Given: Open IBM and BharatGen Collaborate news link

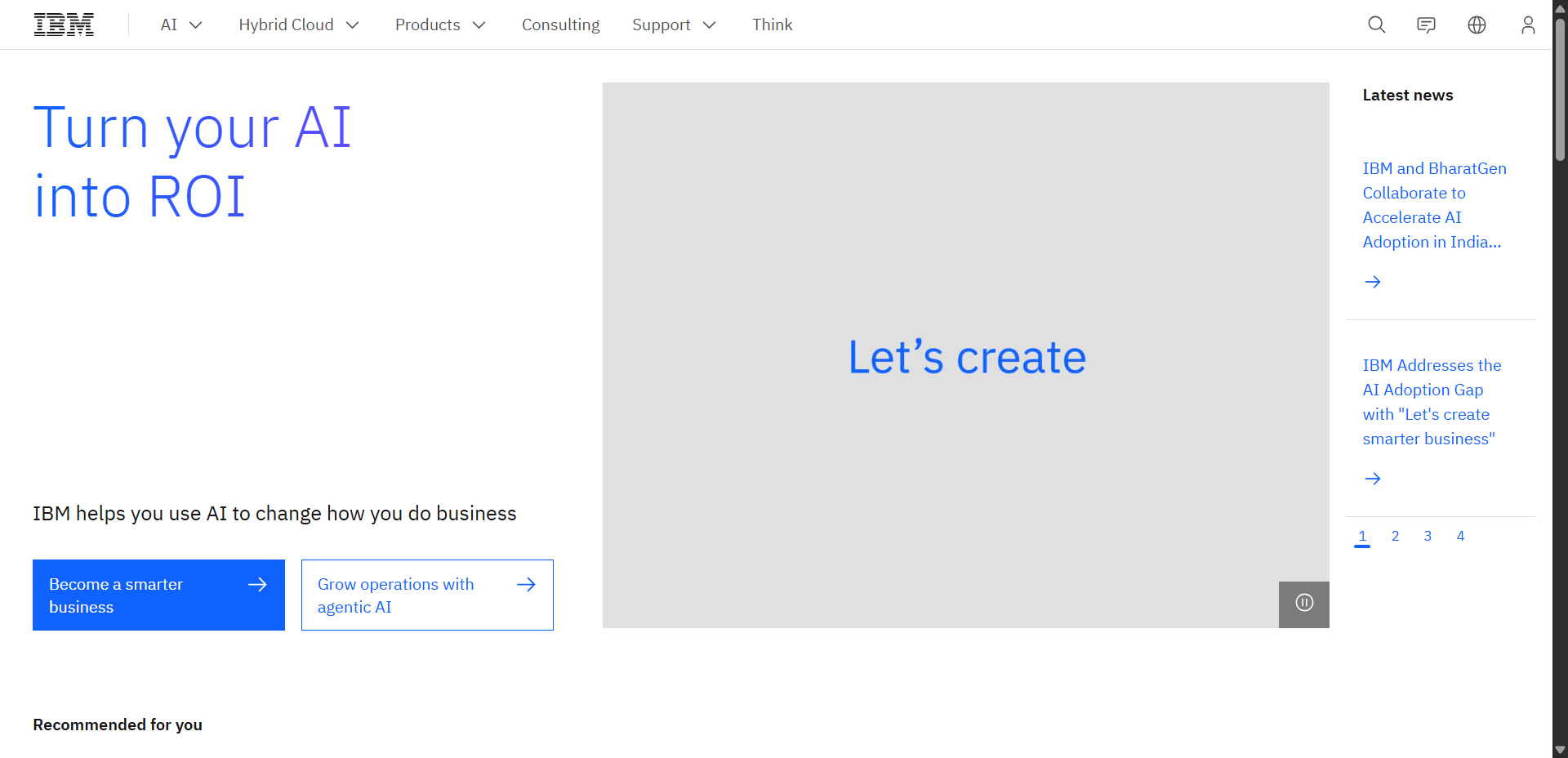Looking at the screenshot, I should pyautogui.click(x=1434, y=205).
